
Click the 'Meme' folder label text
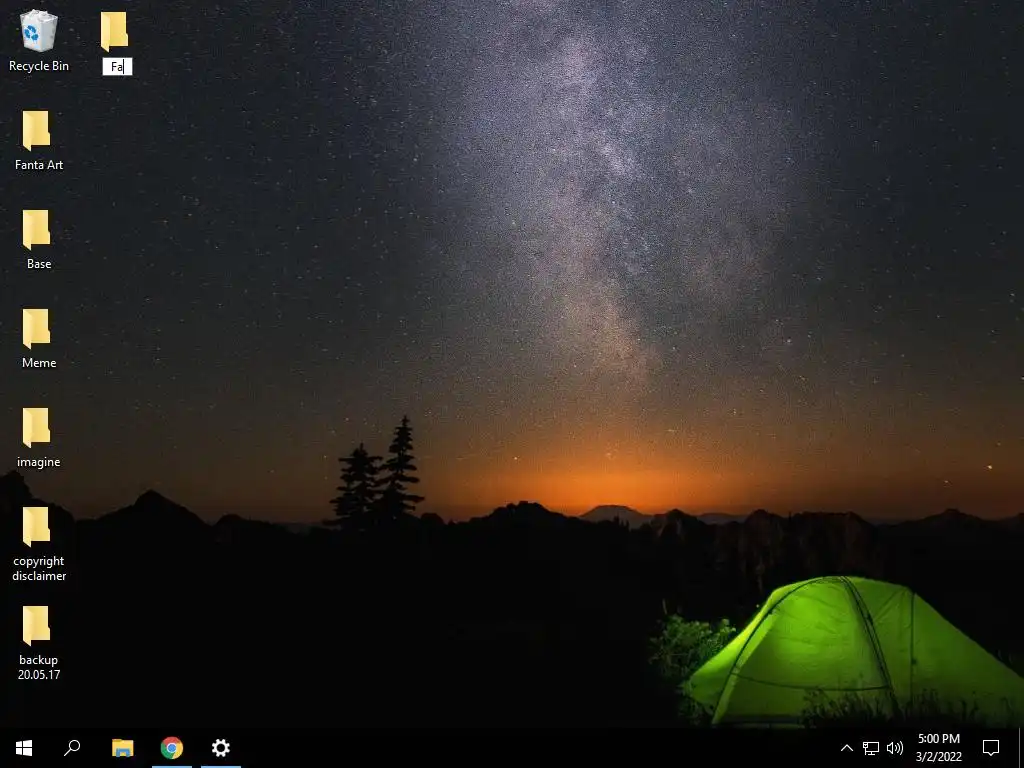coord(39,363)
